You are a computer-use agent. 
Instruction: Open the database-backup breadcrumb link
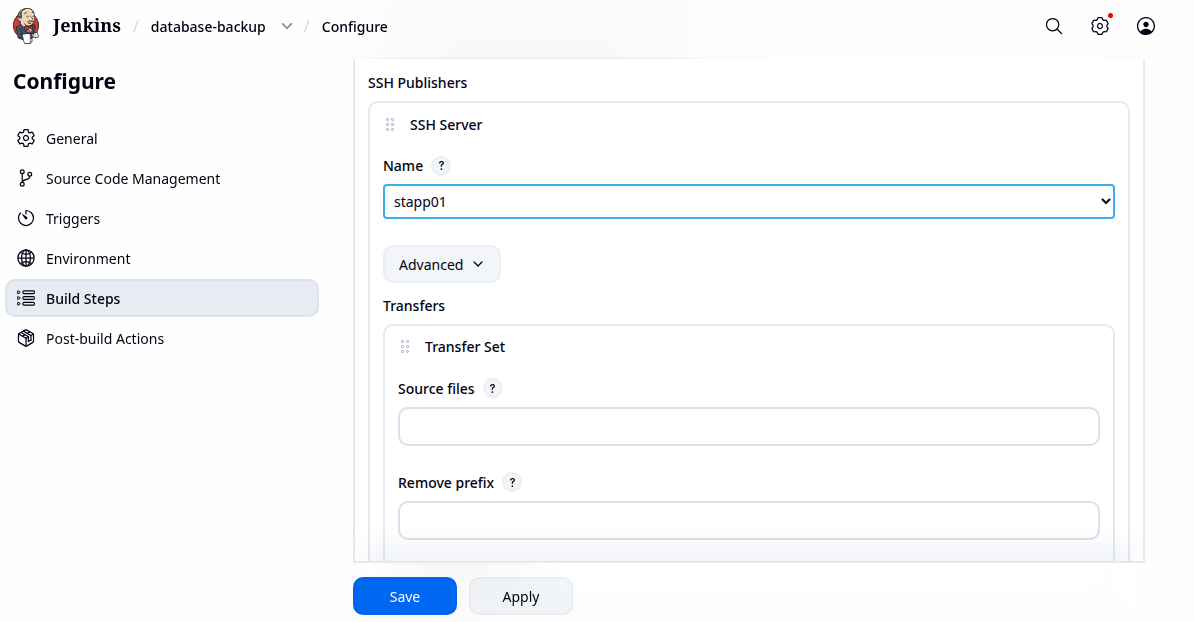[208, 27]
